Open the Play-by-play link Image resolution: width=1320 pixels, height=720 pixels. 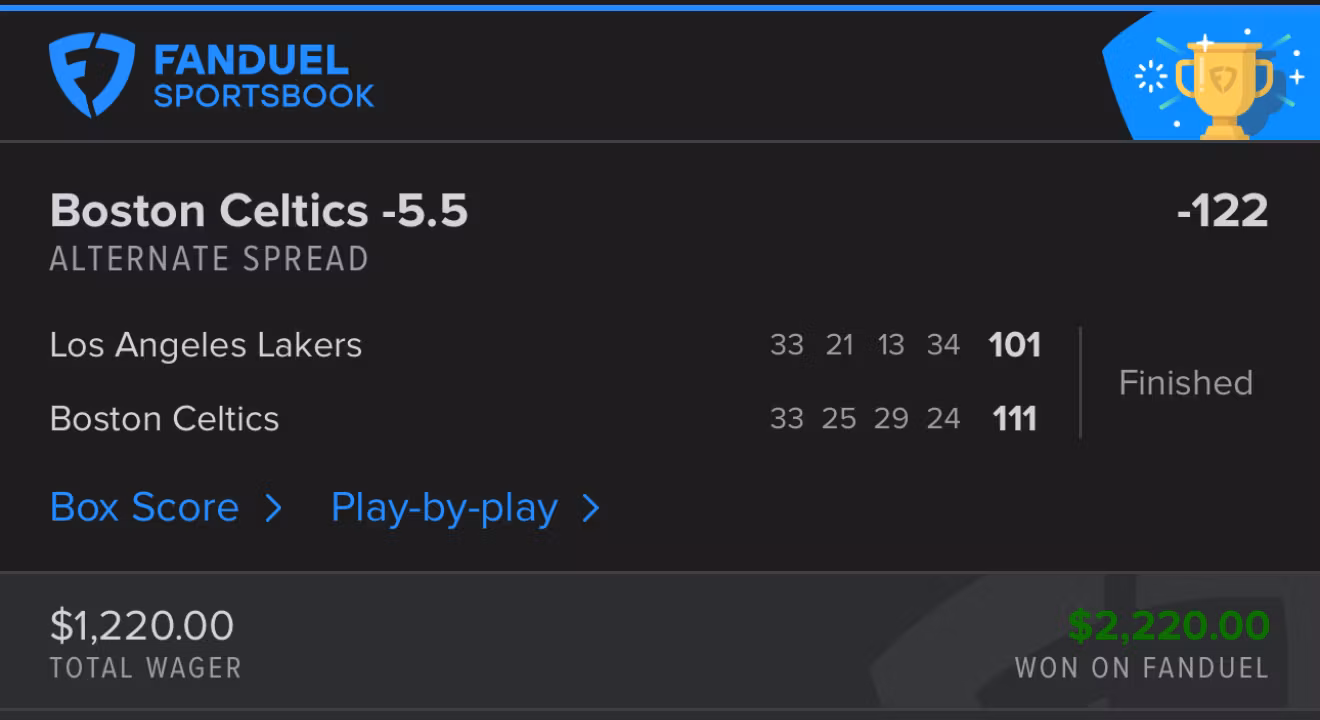(444, 508)
